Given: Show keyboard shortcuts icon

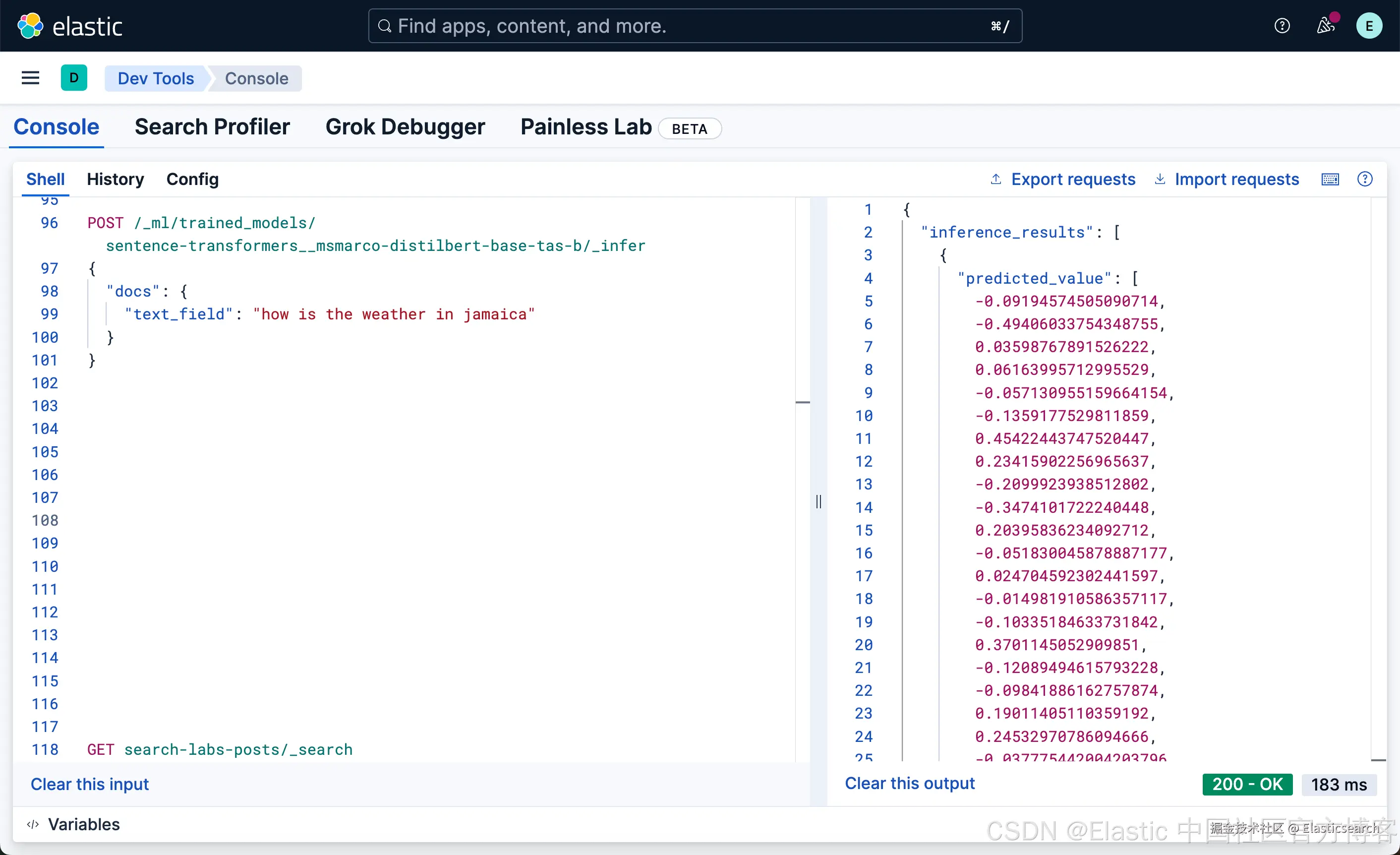Looking at the screenshot, I should pyautogui.click(x=1330, y=180).
